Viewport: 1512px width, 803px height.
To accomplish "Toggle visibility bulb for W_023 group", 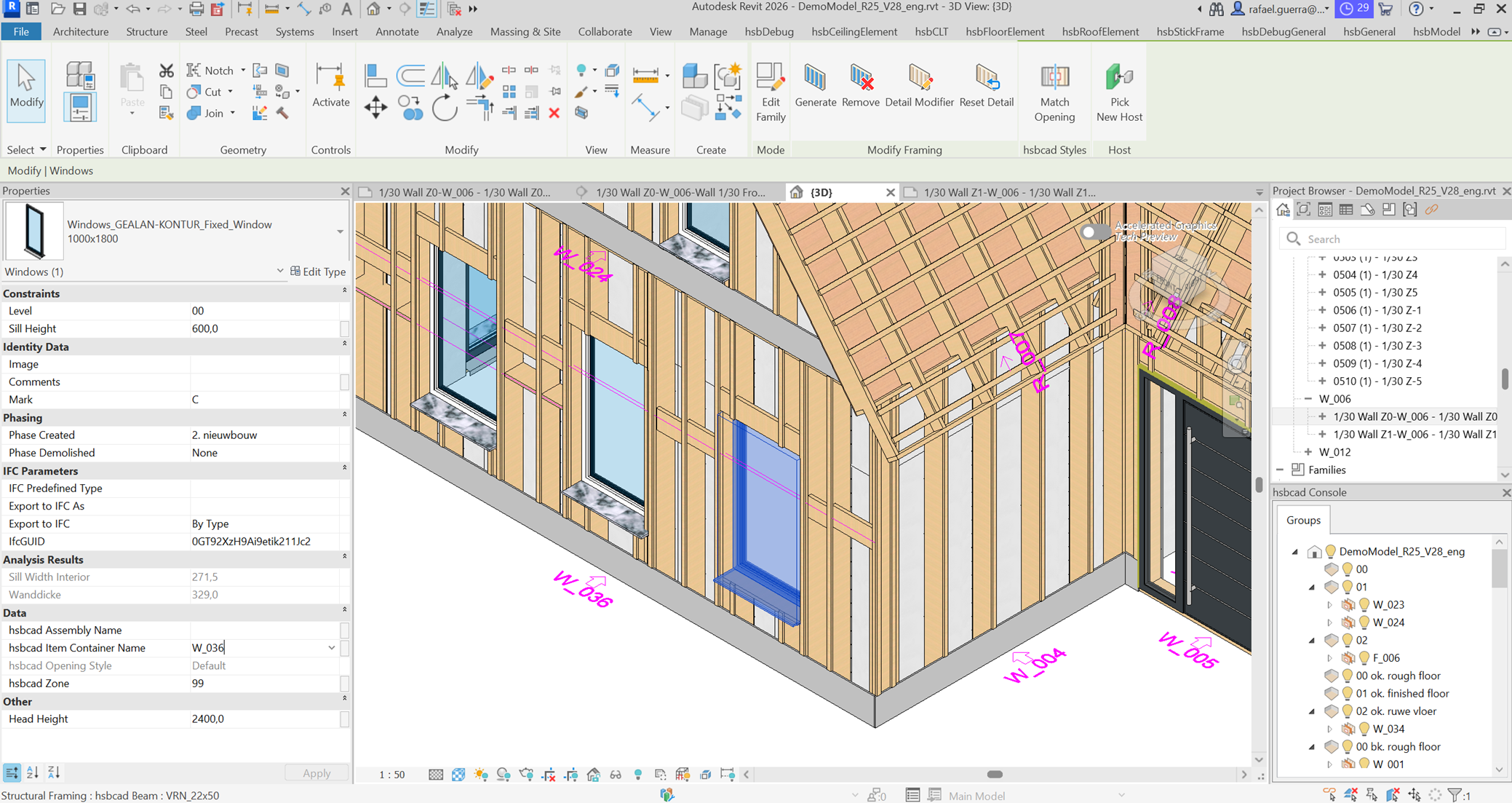I will 1365,604.
